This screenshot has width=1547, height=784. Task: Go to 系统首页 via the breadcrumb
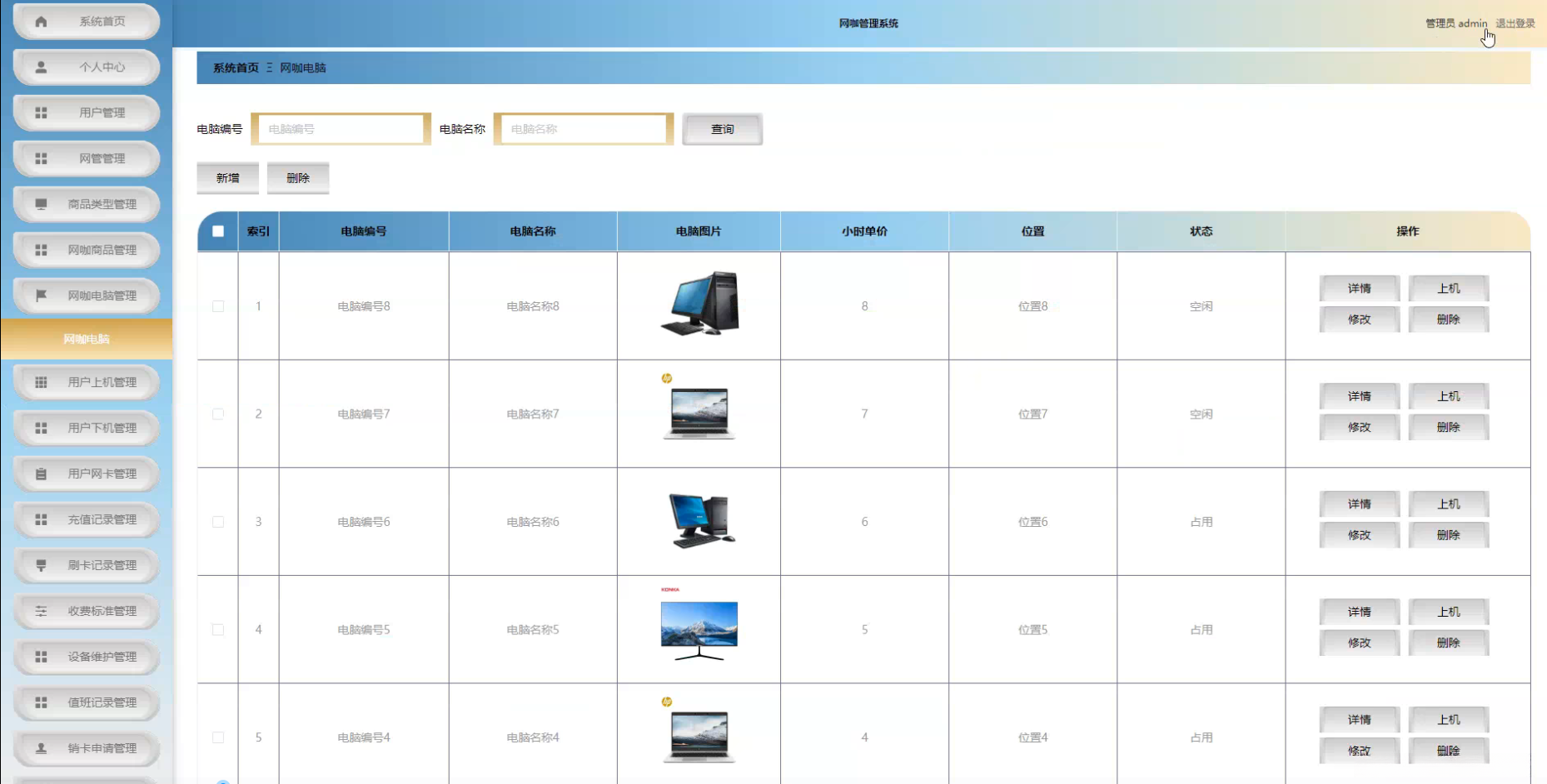[236, 68]
